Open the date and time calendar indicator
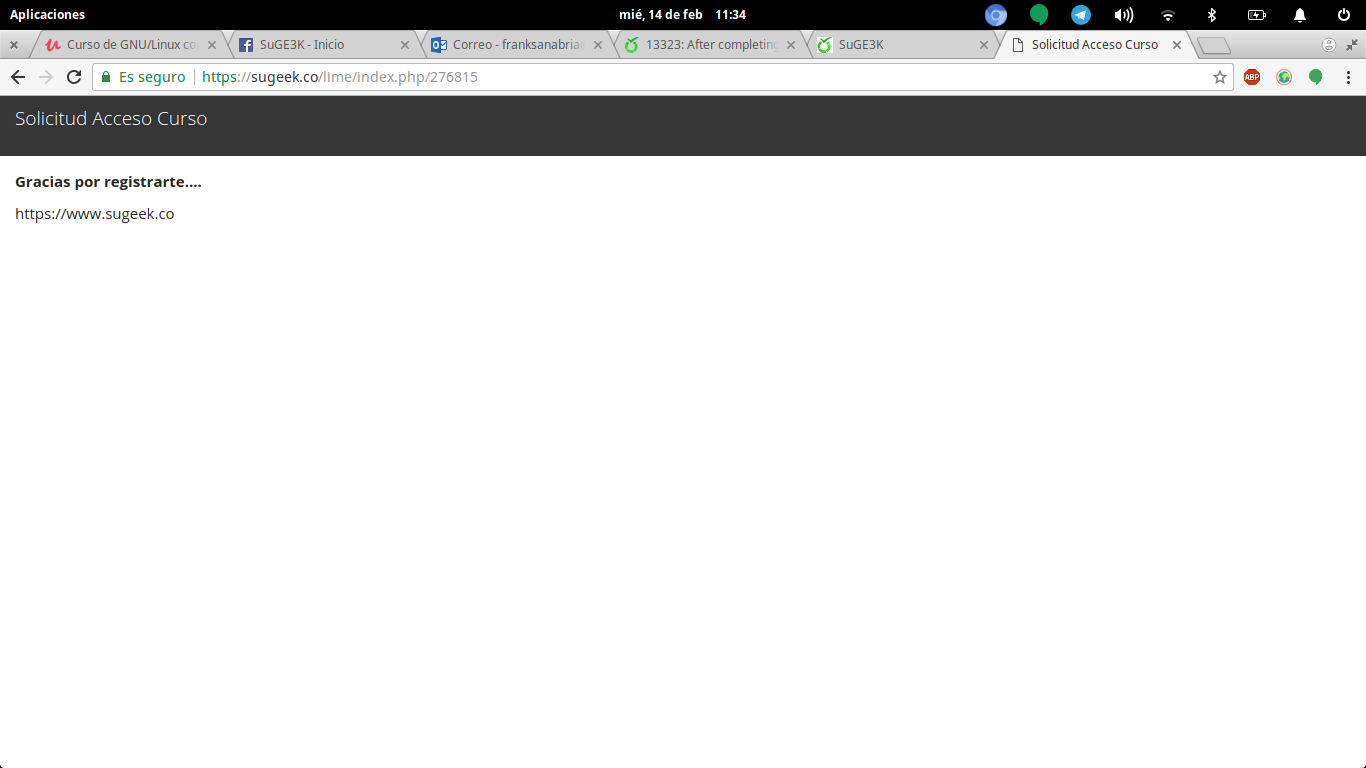 click(682, 15)
